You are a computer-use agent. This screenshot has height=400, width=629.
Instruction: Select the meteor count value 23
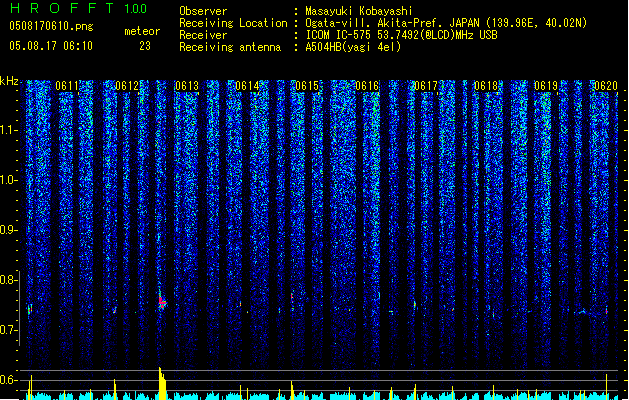point(145,46)
